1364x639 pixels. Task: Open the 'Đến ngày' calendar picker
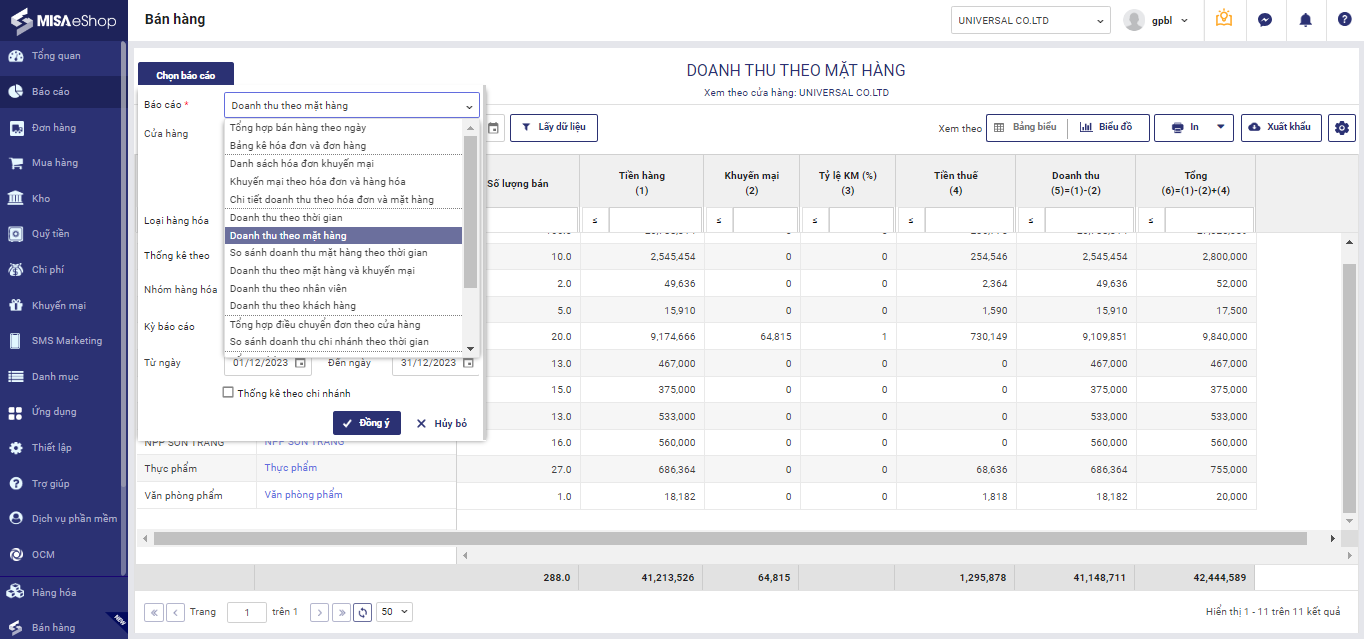click(x=467, y=363)
